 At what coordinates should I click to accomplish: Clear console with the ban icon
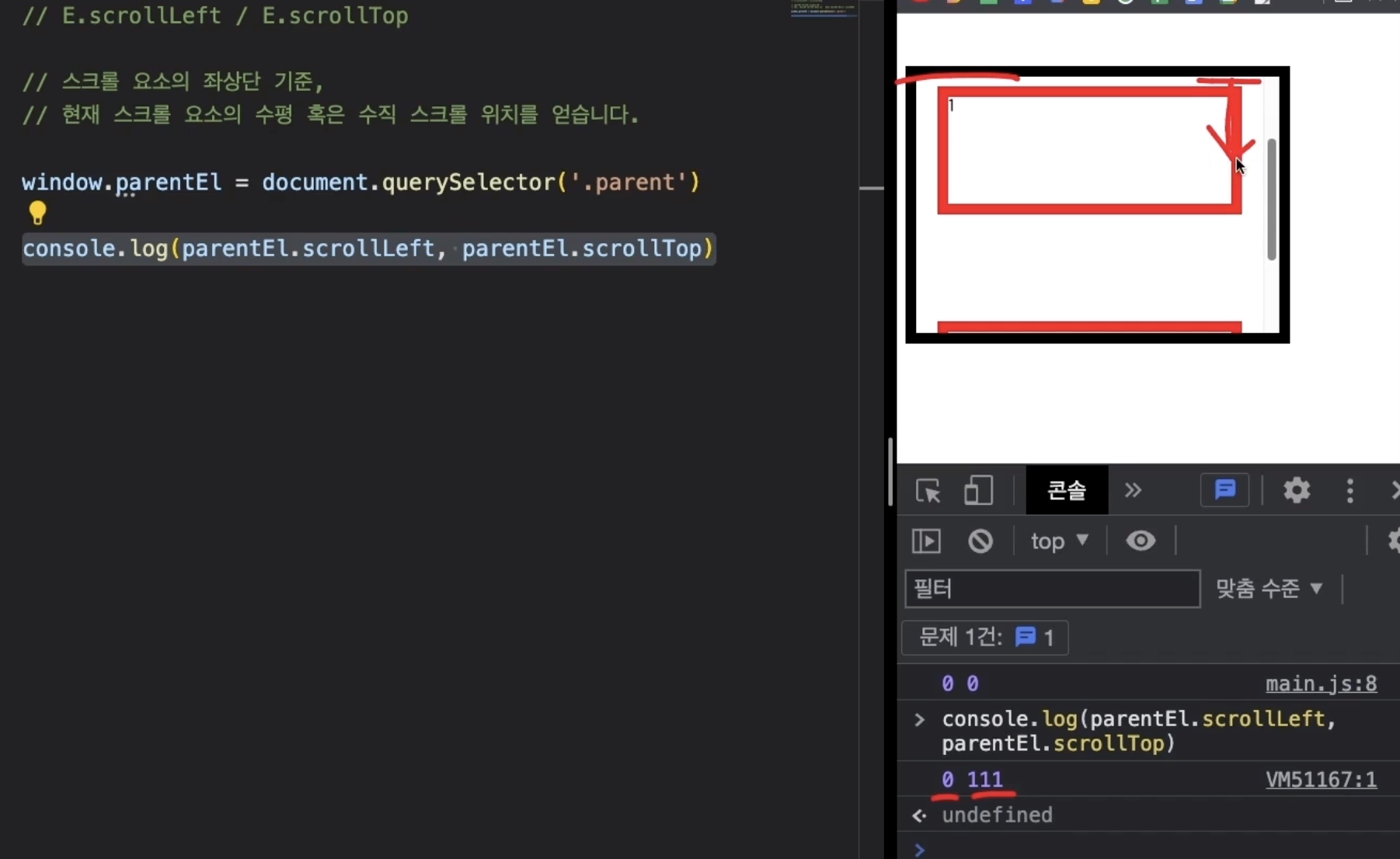coord(980,541)
